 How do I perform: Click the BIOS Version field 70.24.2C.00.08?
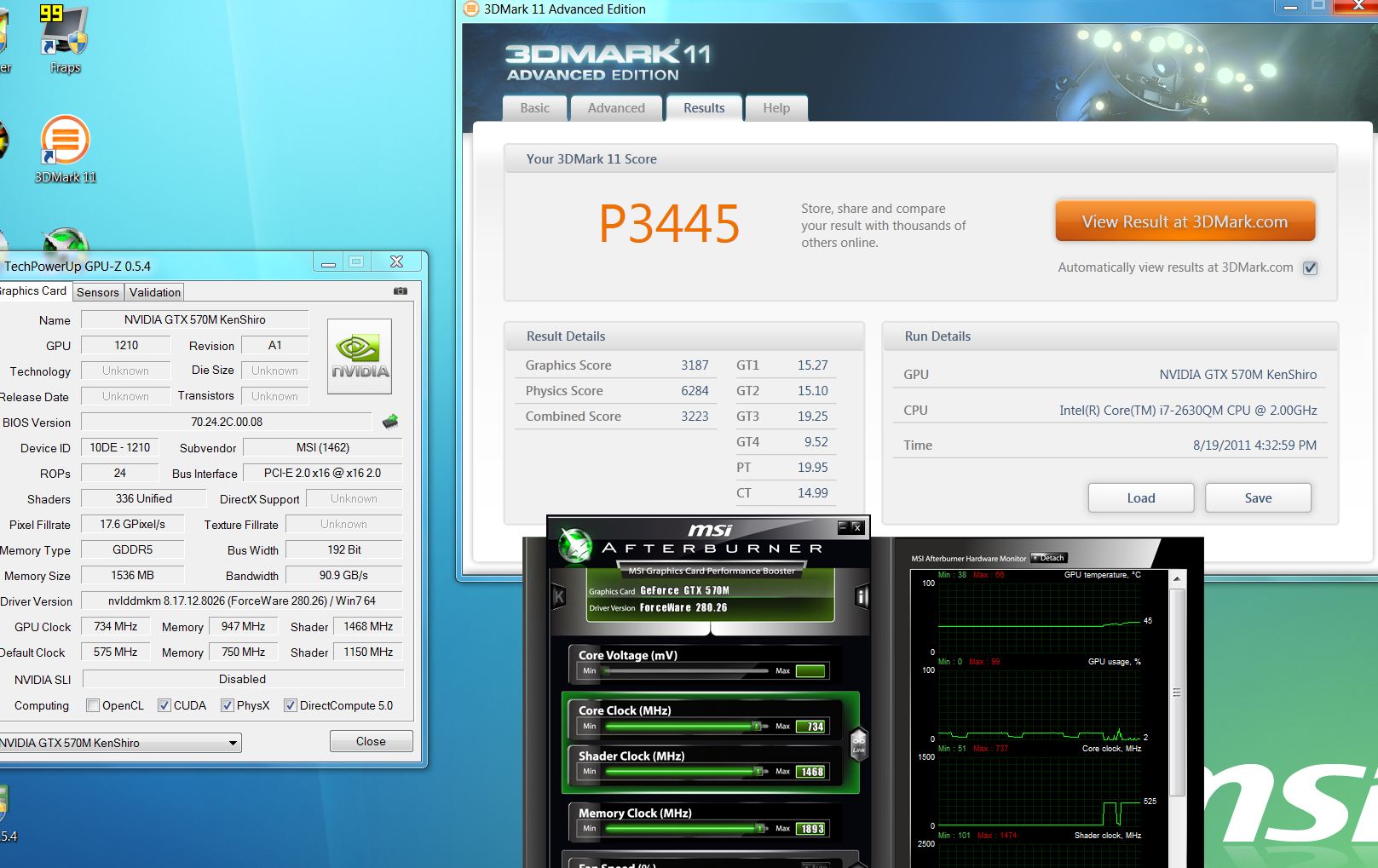(227, 422)
